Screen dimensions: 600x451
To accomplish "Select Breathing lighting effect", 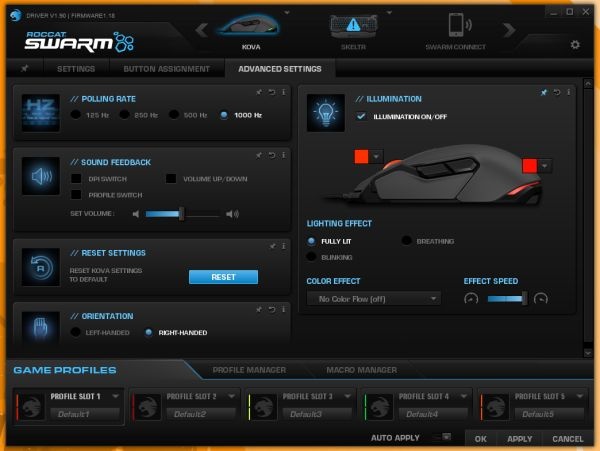I will coord(406,241).
